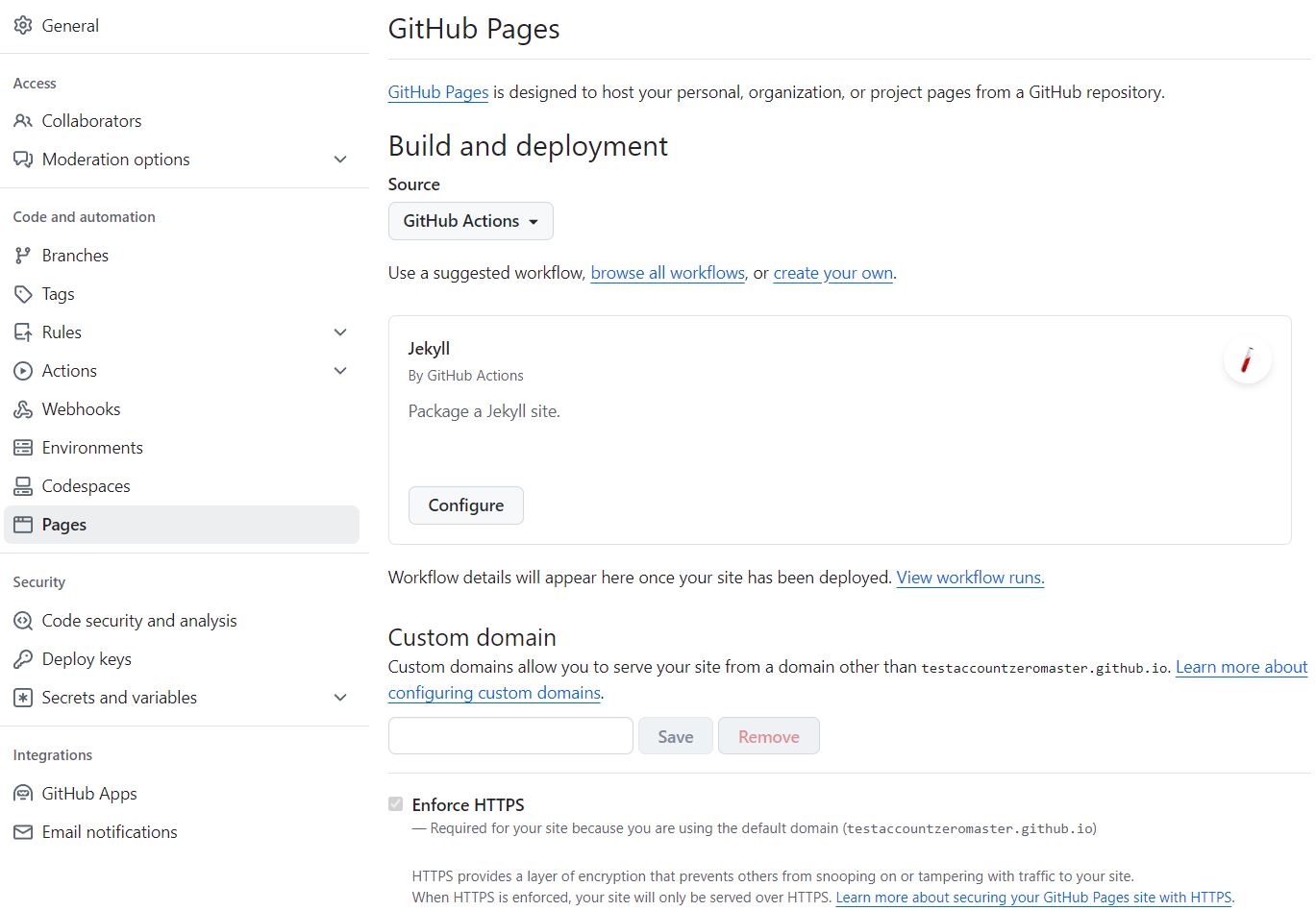Expand the Rules section chevron

pos(340,332)
